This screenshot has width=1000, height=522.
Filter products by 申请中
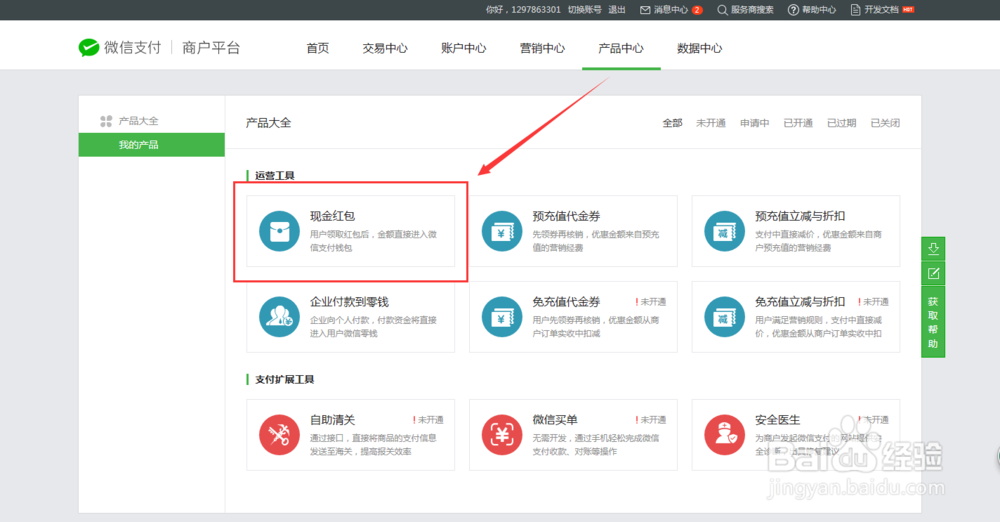[x=754, y=123]
